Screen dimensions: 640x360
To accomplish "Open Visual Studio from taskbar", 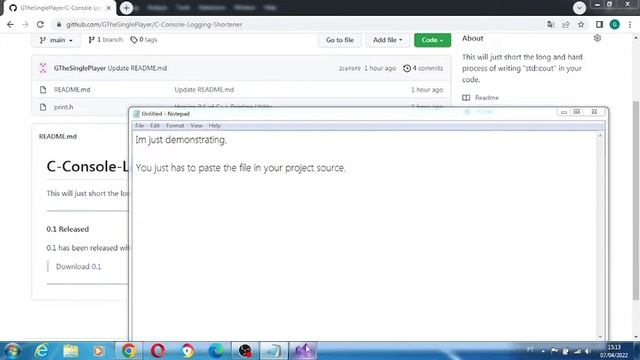I will (x=303, y=351).
